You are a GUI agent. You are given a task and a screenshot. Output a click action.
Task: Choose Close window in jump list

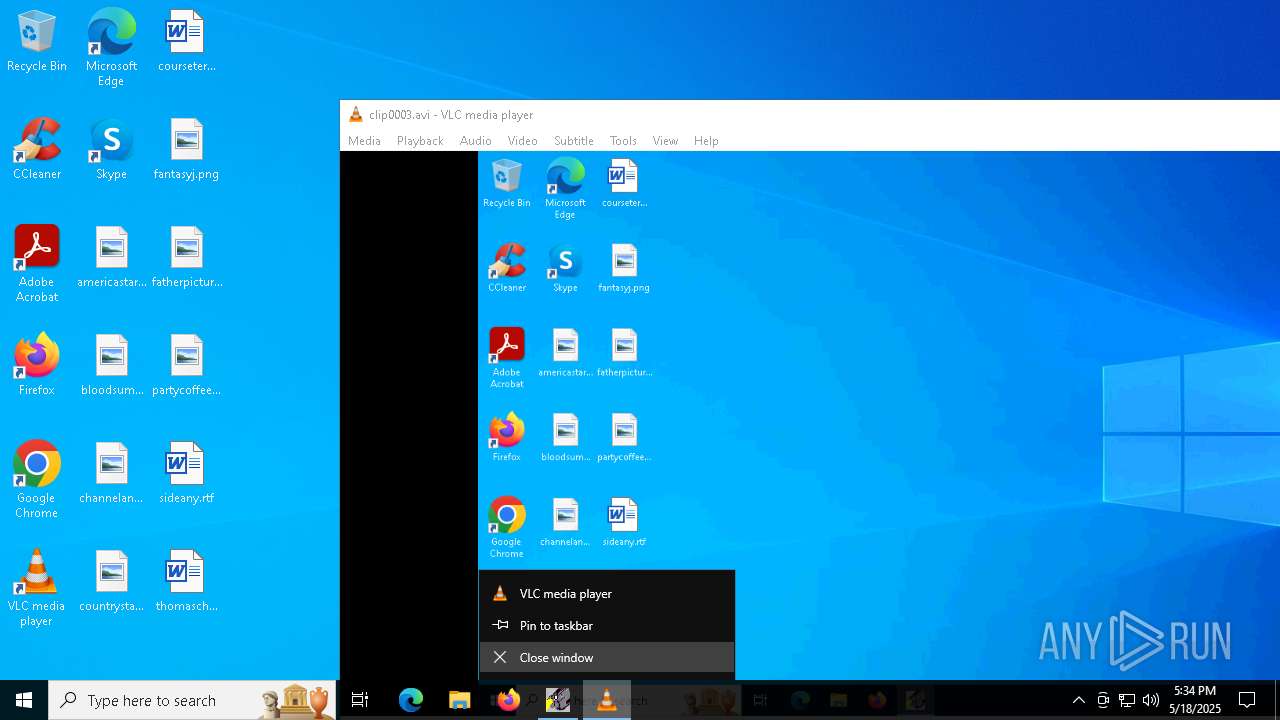click(607, 658)
